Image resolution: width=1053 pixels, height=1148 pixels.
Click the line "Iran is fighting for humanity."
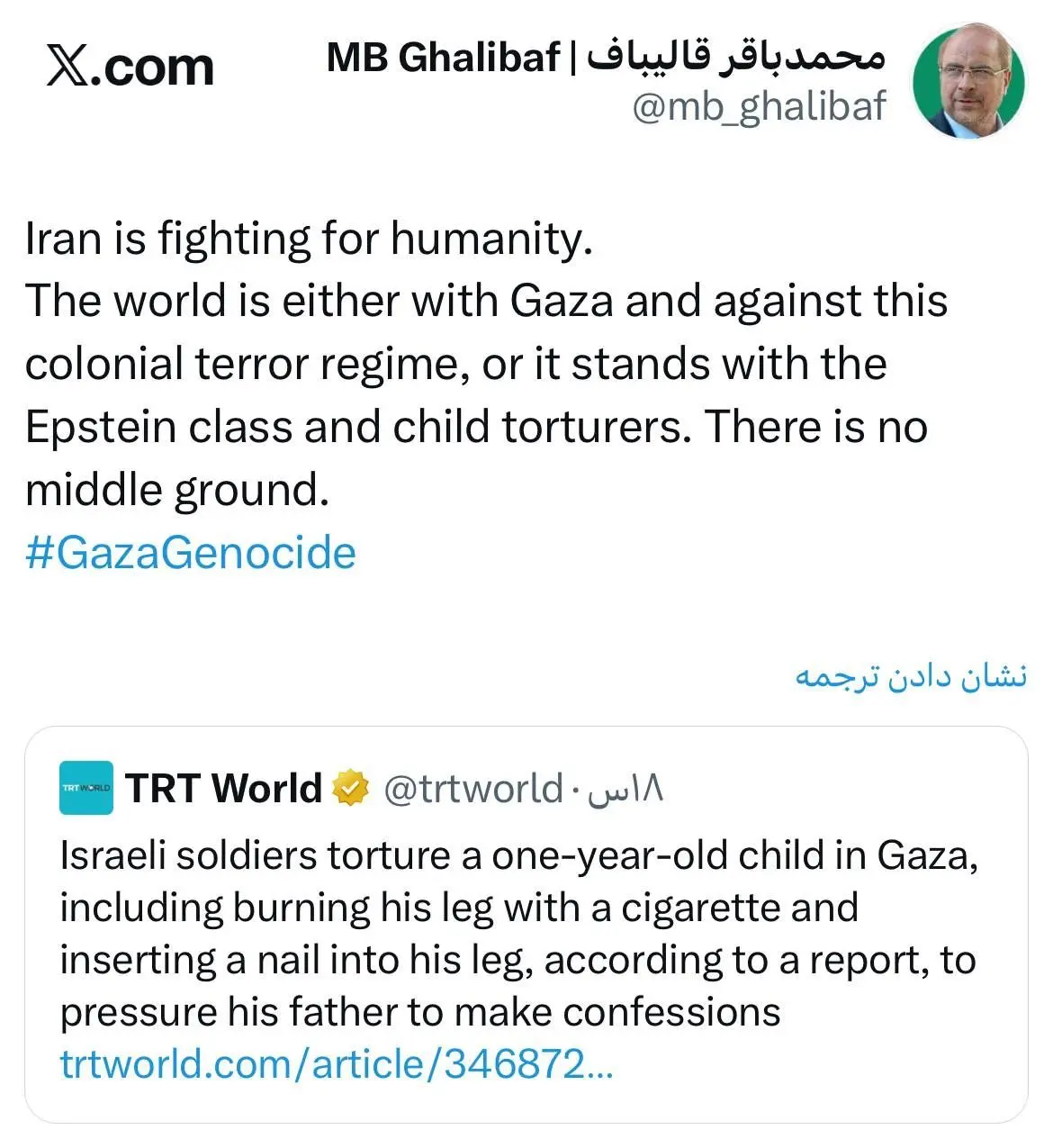pyautogui.click(x=309, y=240)
